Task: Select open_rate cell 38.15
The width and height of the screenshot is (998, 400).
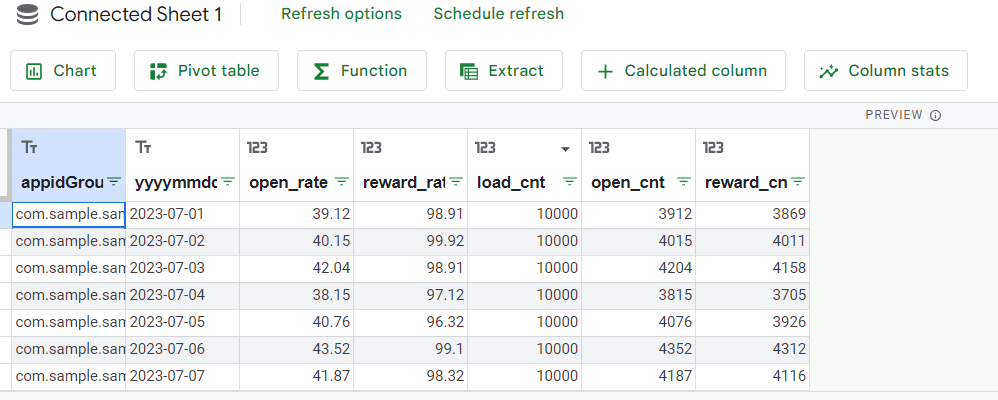Action: tap(297, 296)
